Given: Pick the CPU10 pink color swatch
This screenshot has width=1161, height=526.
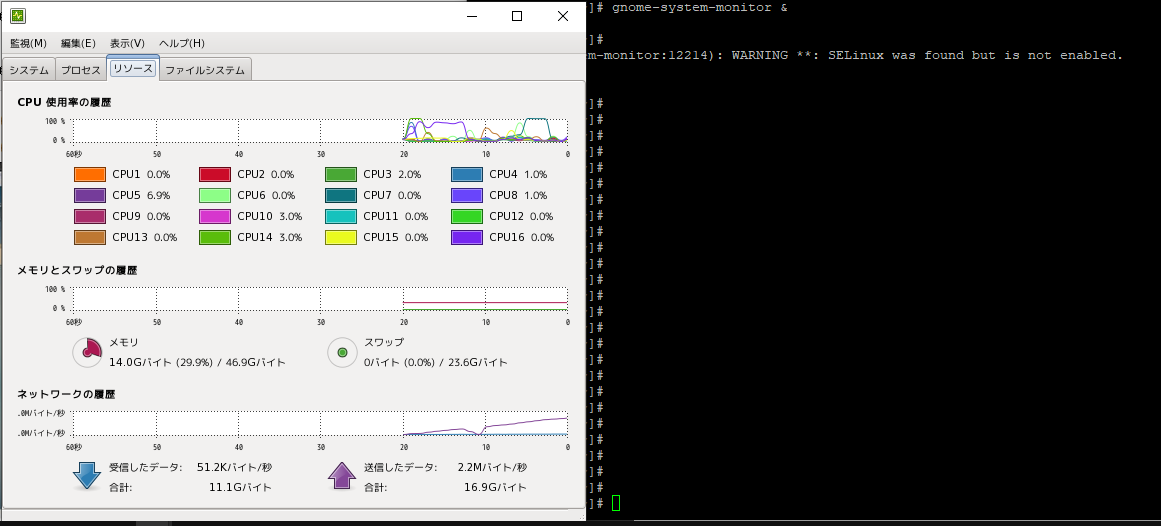Looking at the screenshot, I should click(x=215, y=216).
